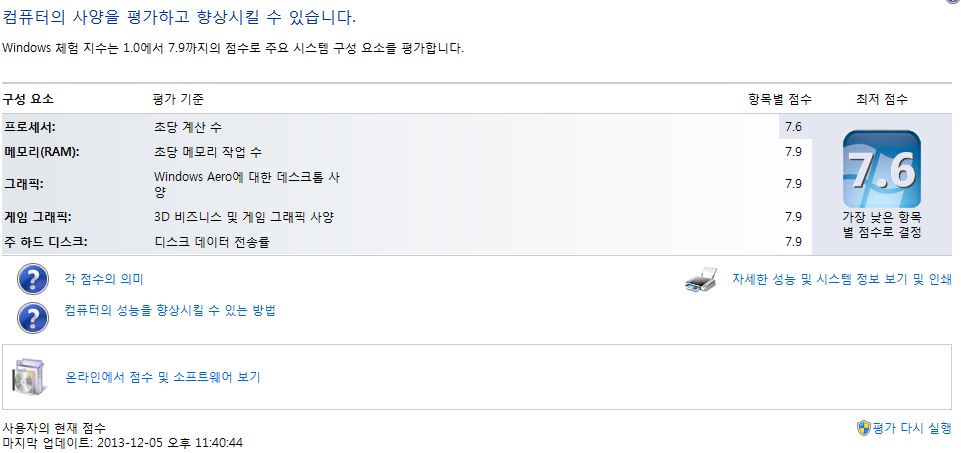Open 자세한 성능 및 시스템 정보 보기 및 인쇄

click(x=841, y=280)
